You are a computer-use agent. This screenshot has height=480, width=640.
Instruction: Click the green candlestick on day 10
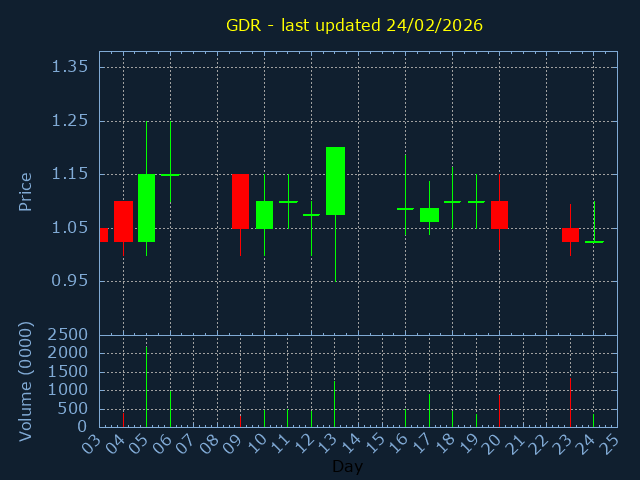[264, 215]
